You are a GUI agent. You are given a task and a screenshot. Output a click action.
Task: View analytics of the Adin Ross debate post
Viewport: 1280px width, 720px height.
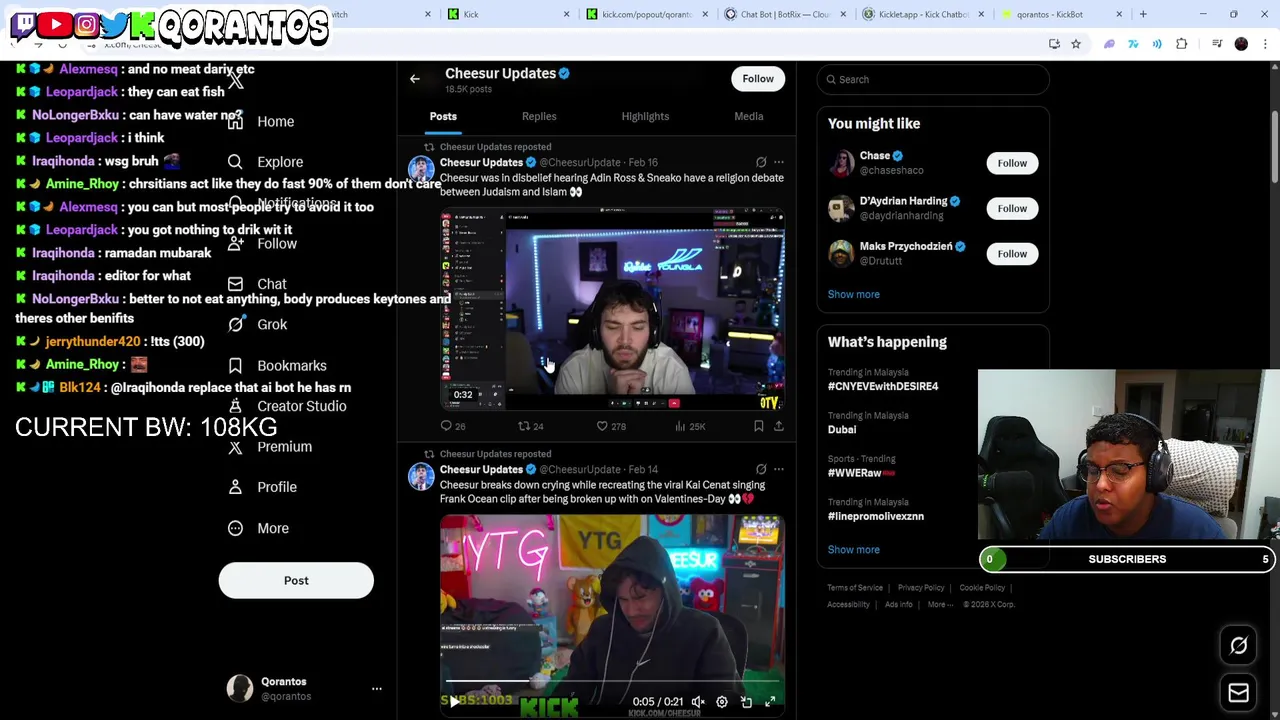pos(690,426)
